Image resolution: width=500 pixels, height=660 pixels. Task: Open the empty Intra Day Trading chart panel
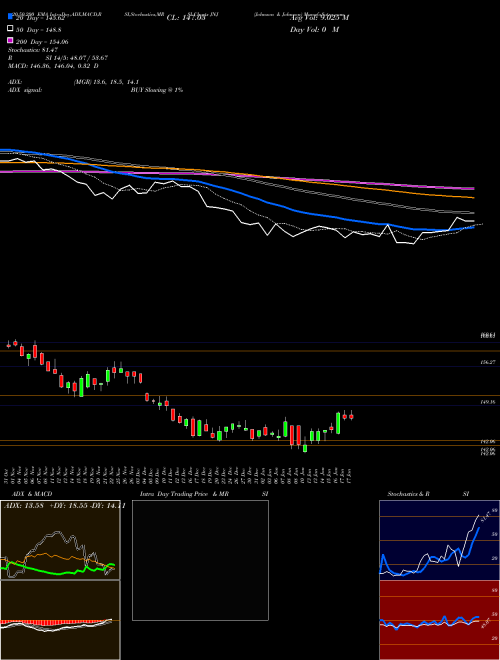click(x=200, y=560)
